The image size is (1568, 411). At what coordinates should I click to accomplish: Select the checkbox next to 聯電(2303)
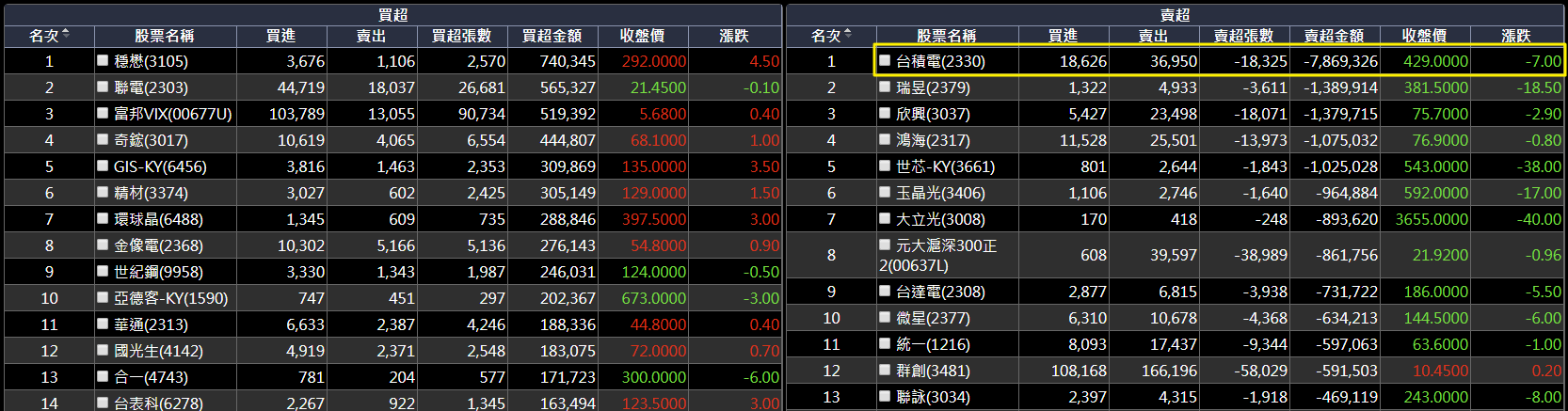(103, 87)
